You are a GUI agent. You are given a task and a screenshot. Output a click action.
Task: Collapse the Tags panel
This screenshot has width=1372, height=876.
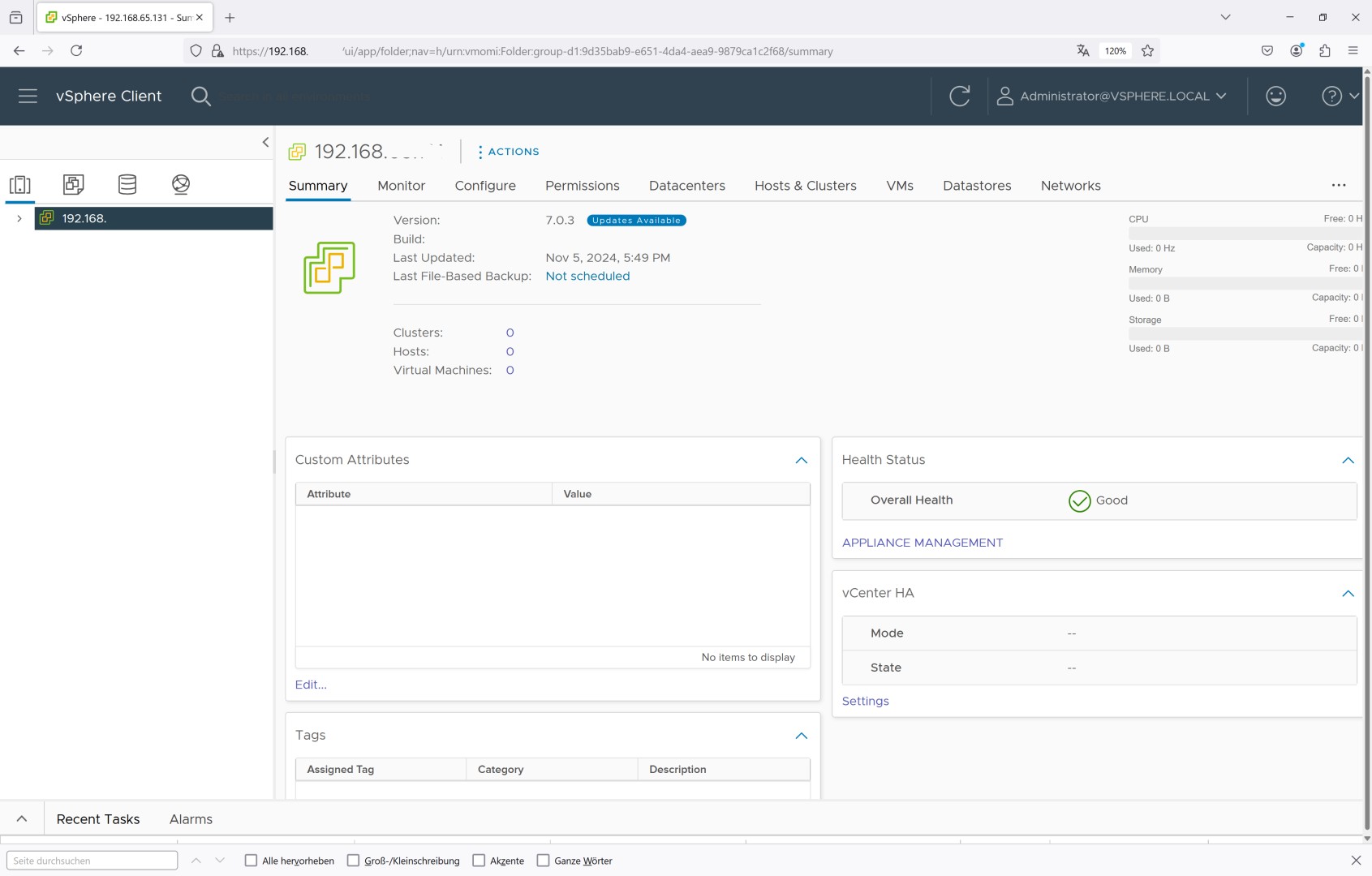point(801,736)
